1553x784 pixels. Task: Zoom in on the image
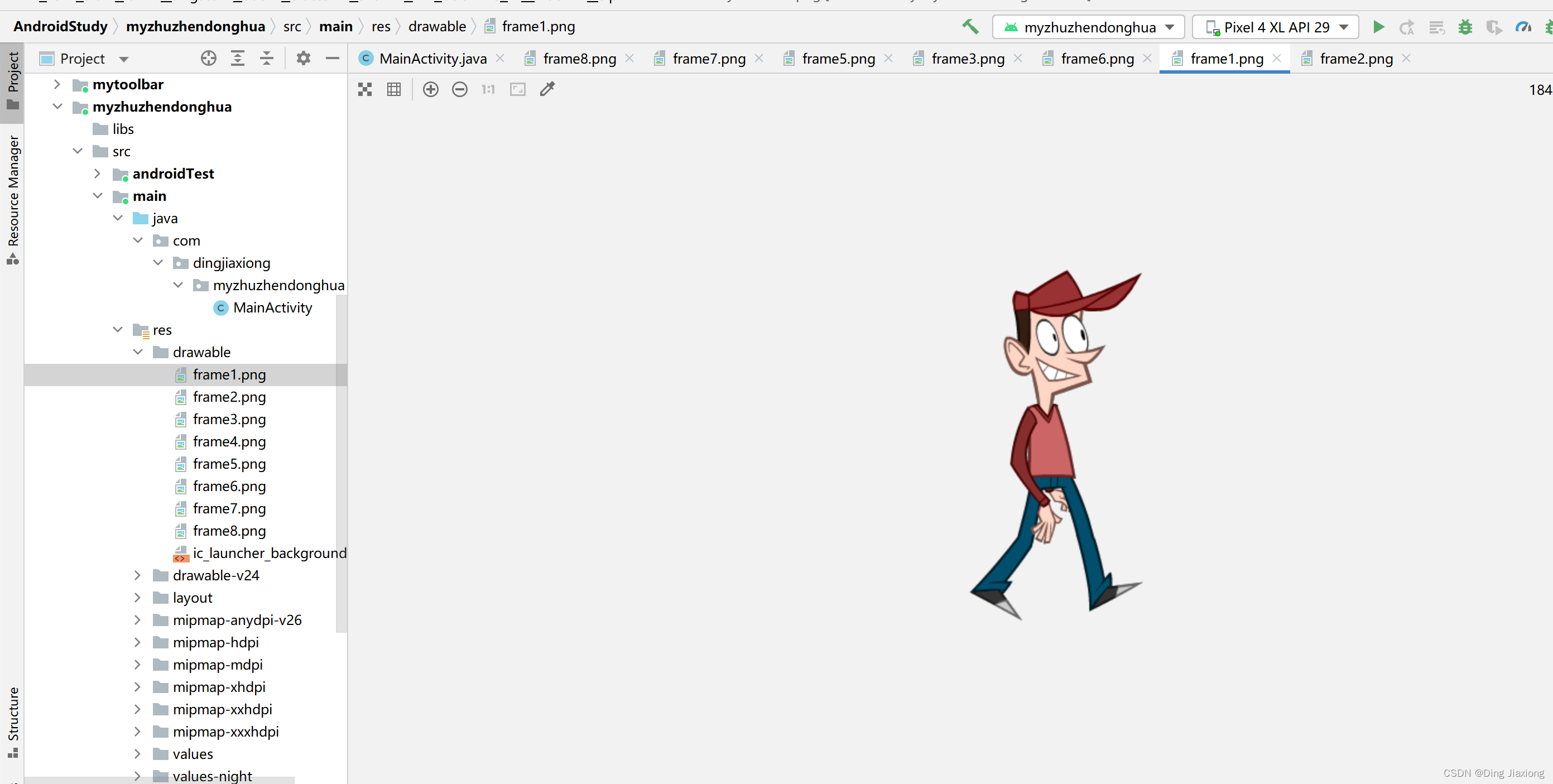coord(430,90)
